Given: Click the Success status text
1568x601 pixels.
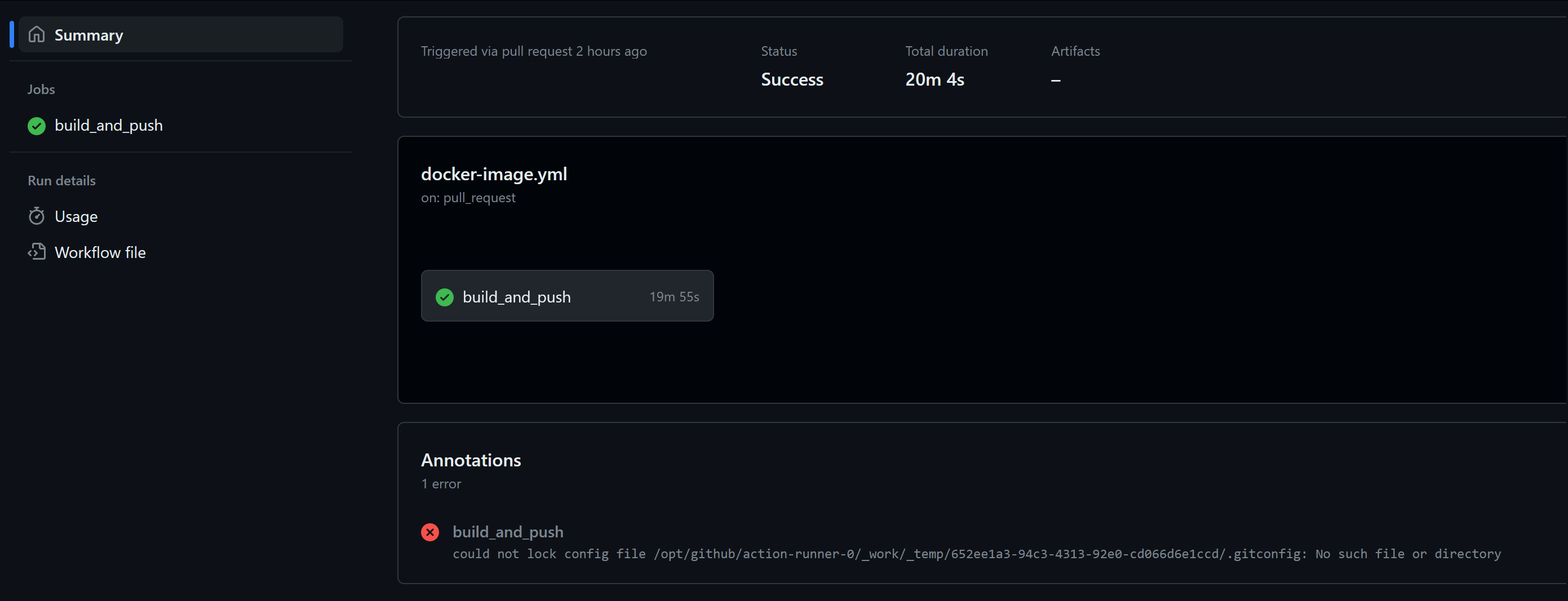Looking at the screenshot, I should click(x=791, y=79).
